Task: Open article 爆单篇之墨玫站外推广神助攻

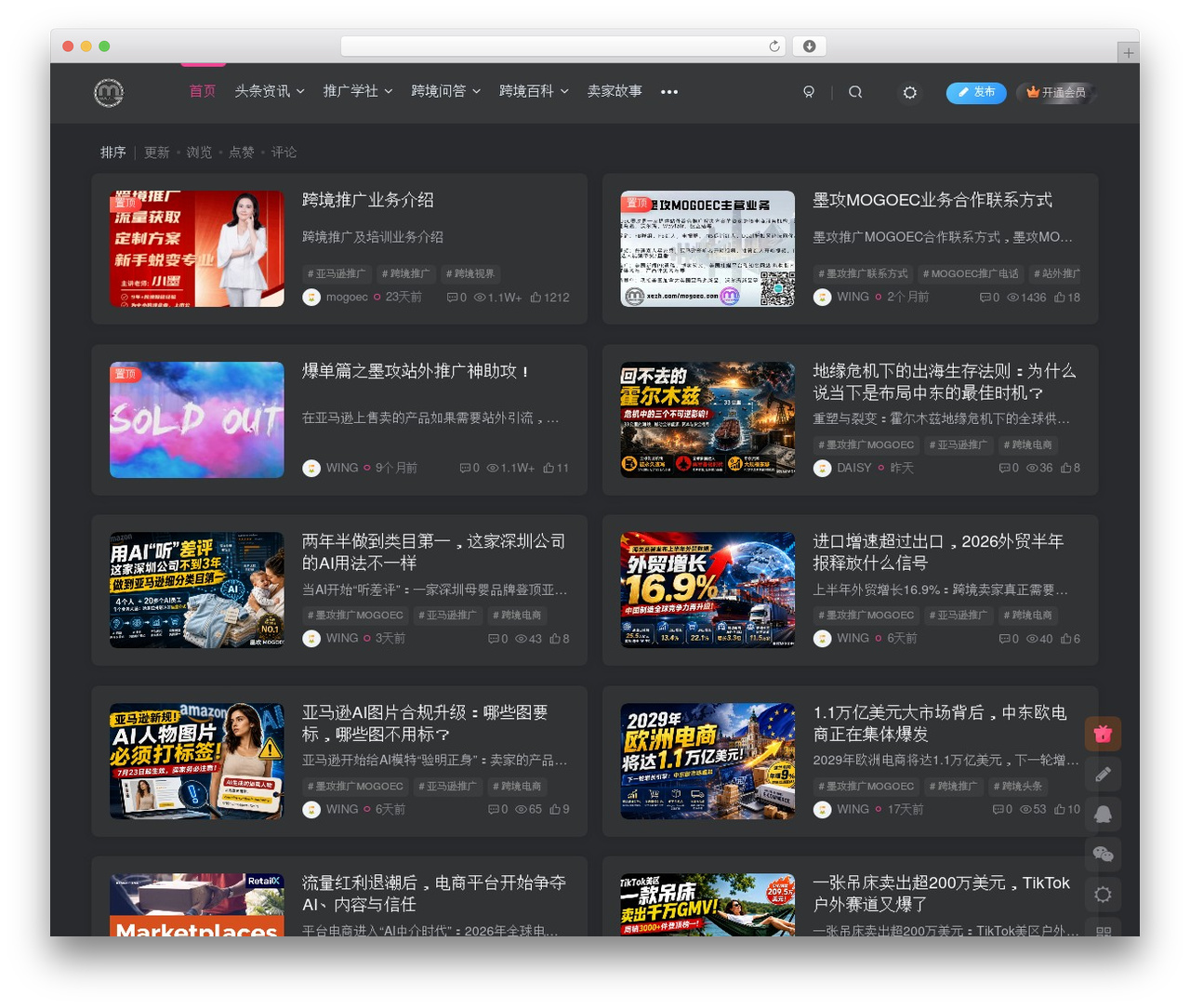Action: coord(416,371)
